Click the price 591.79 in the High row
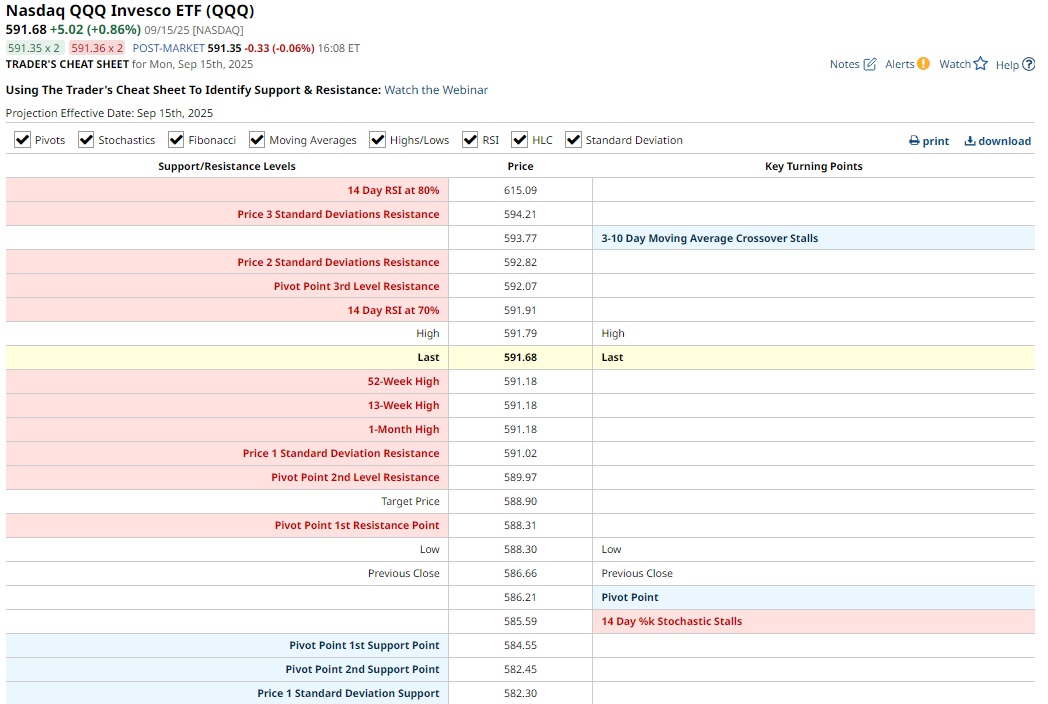Image resolution: width=1048 pixels, height=704 pixels. pyautogui.click(x=521, y=334)
